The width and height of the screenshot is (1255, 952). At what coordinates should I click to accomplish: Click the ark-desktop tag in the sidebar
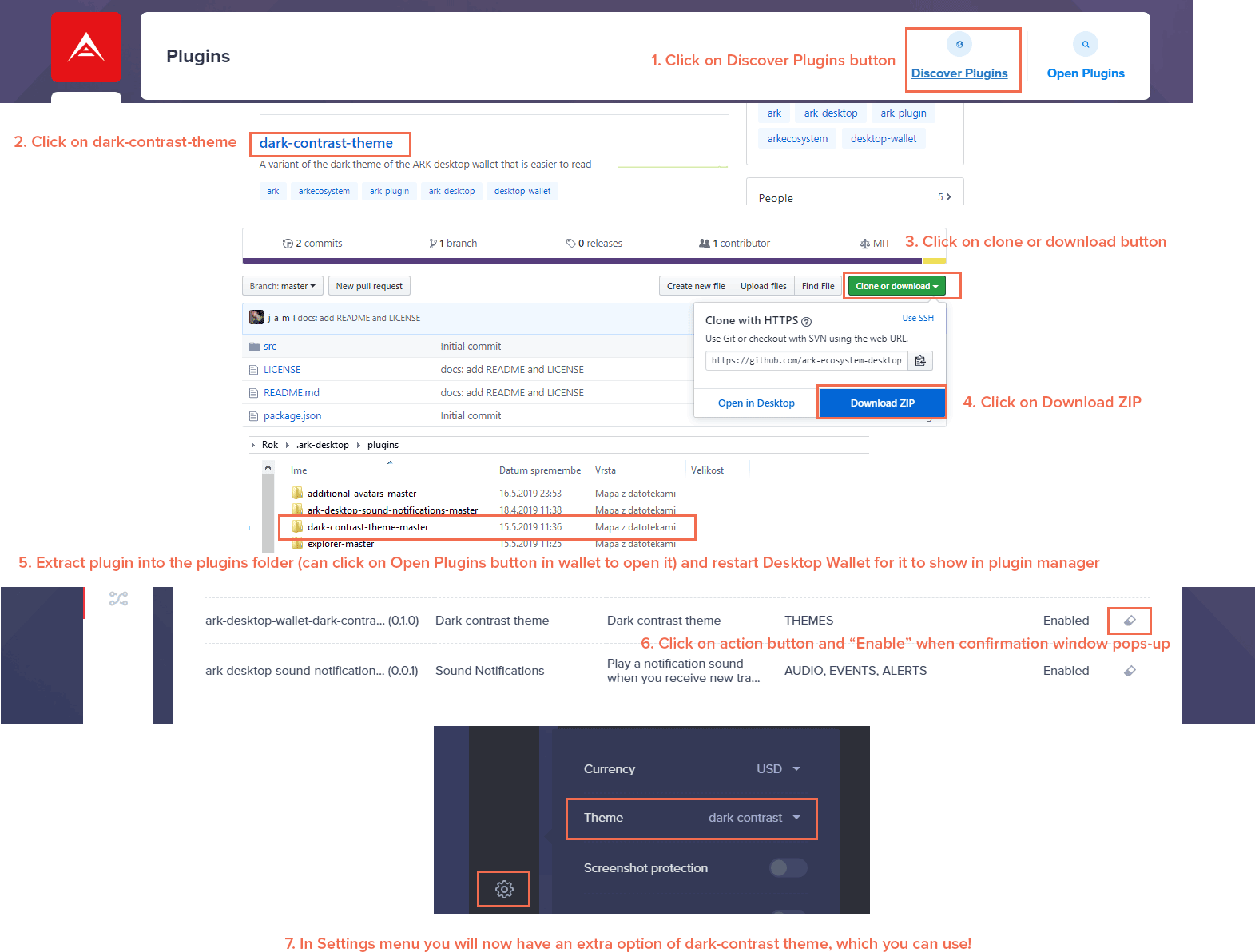point(831,113)
